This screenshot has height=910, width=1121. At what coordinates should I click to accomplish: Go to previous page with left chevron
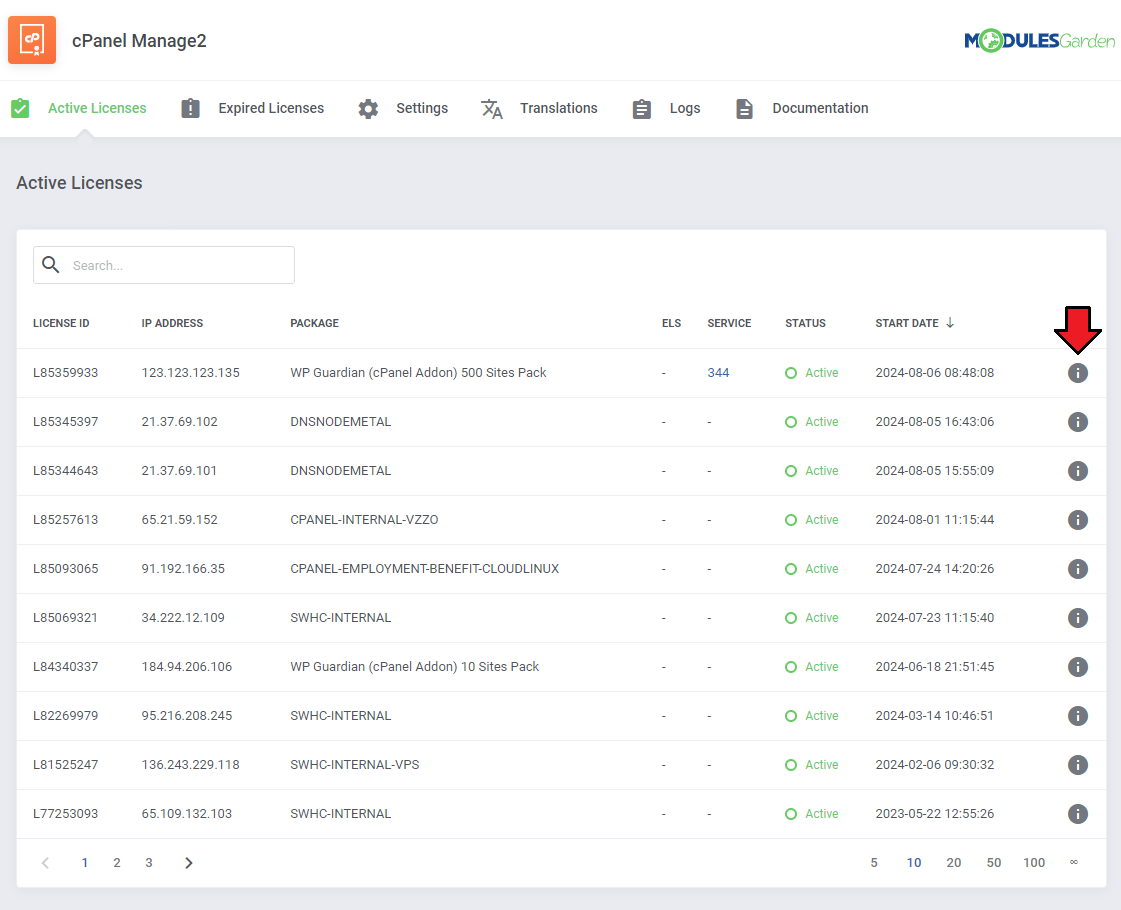45,863
